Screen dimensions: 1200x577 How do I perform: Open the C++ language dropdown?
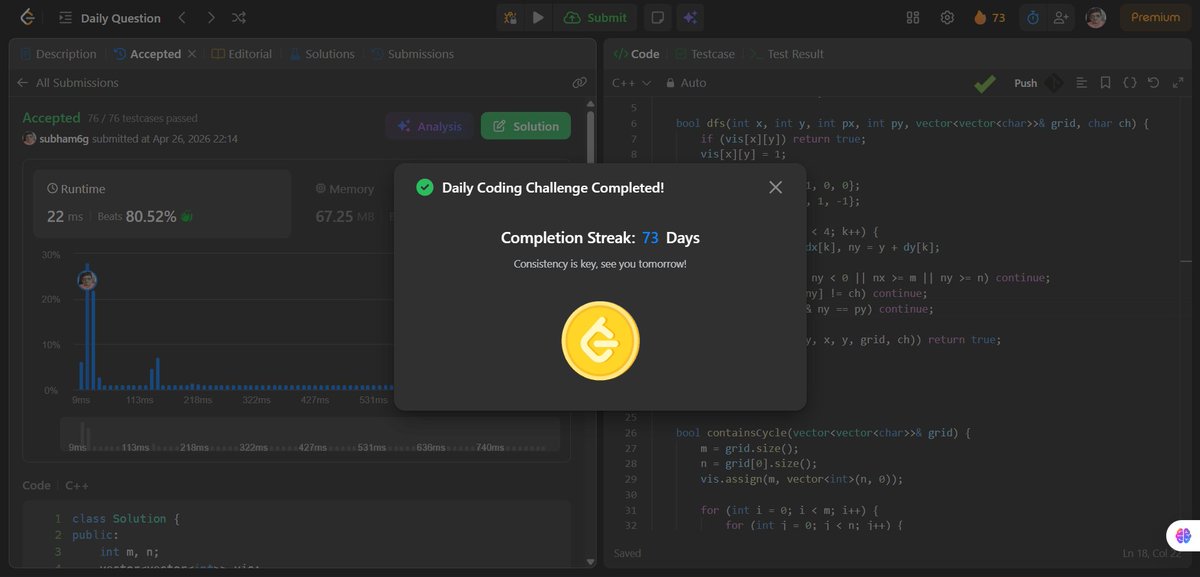[x=632, y=83]
